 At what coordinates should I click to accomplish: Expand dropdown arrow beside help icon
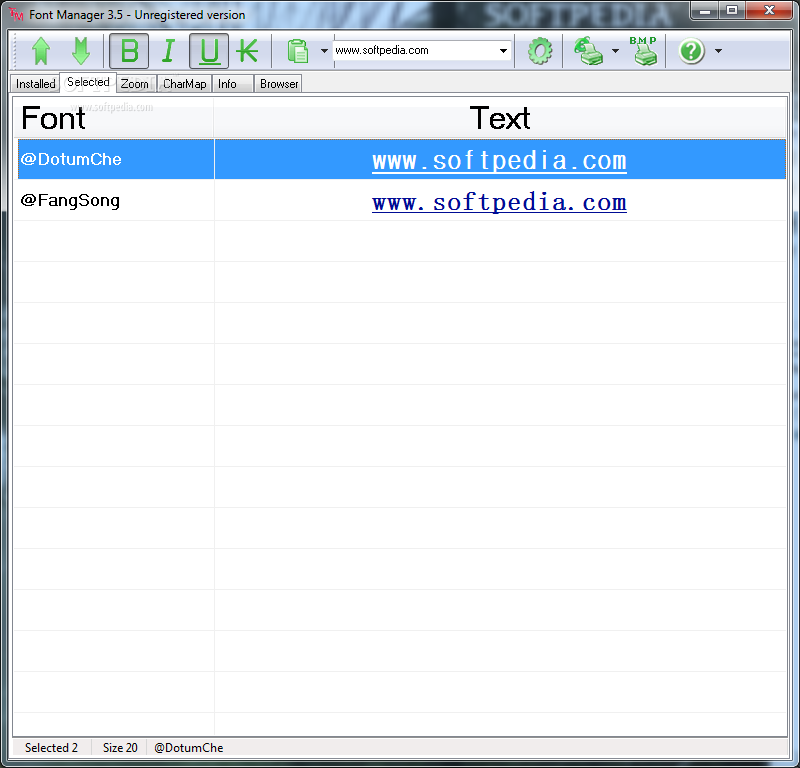pos(718,51)
